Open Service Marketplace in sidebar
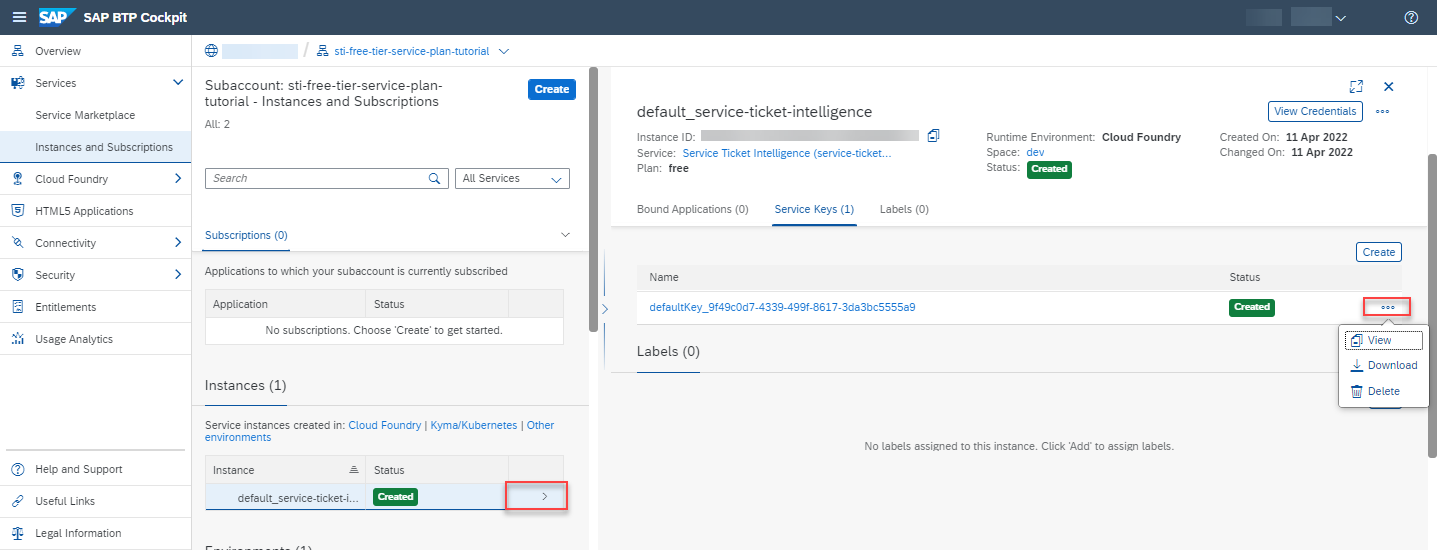 (x=85, y=115)
